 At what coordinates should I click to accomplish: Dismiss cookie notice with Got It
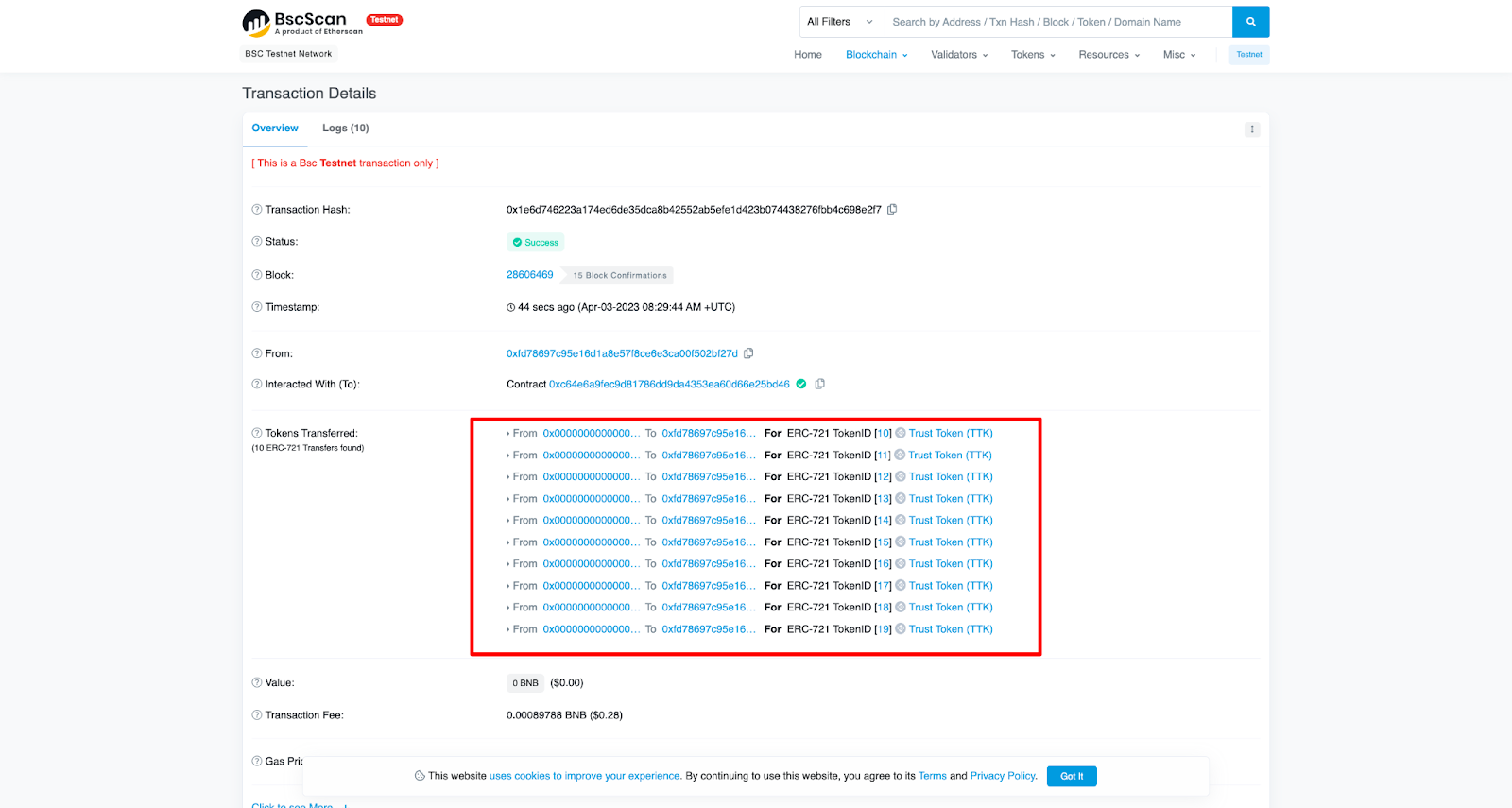pos(1072,776)
